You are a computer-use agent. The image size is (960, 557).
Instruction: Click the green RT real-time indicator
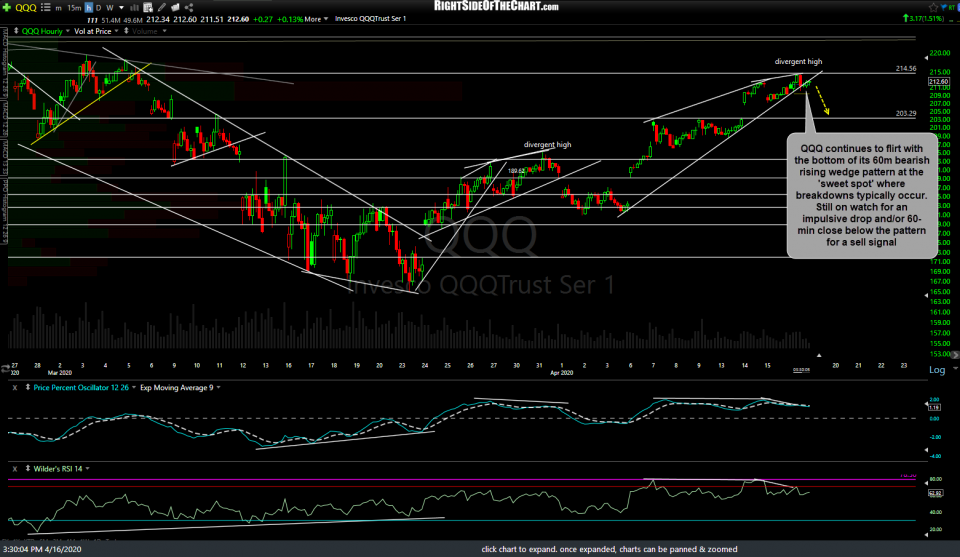click(x=952, y=7)
